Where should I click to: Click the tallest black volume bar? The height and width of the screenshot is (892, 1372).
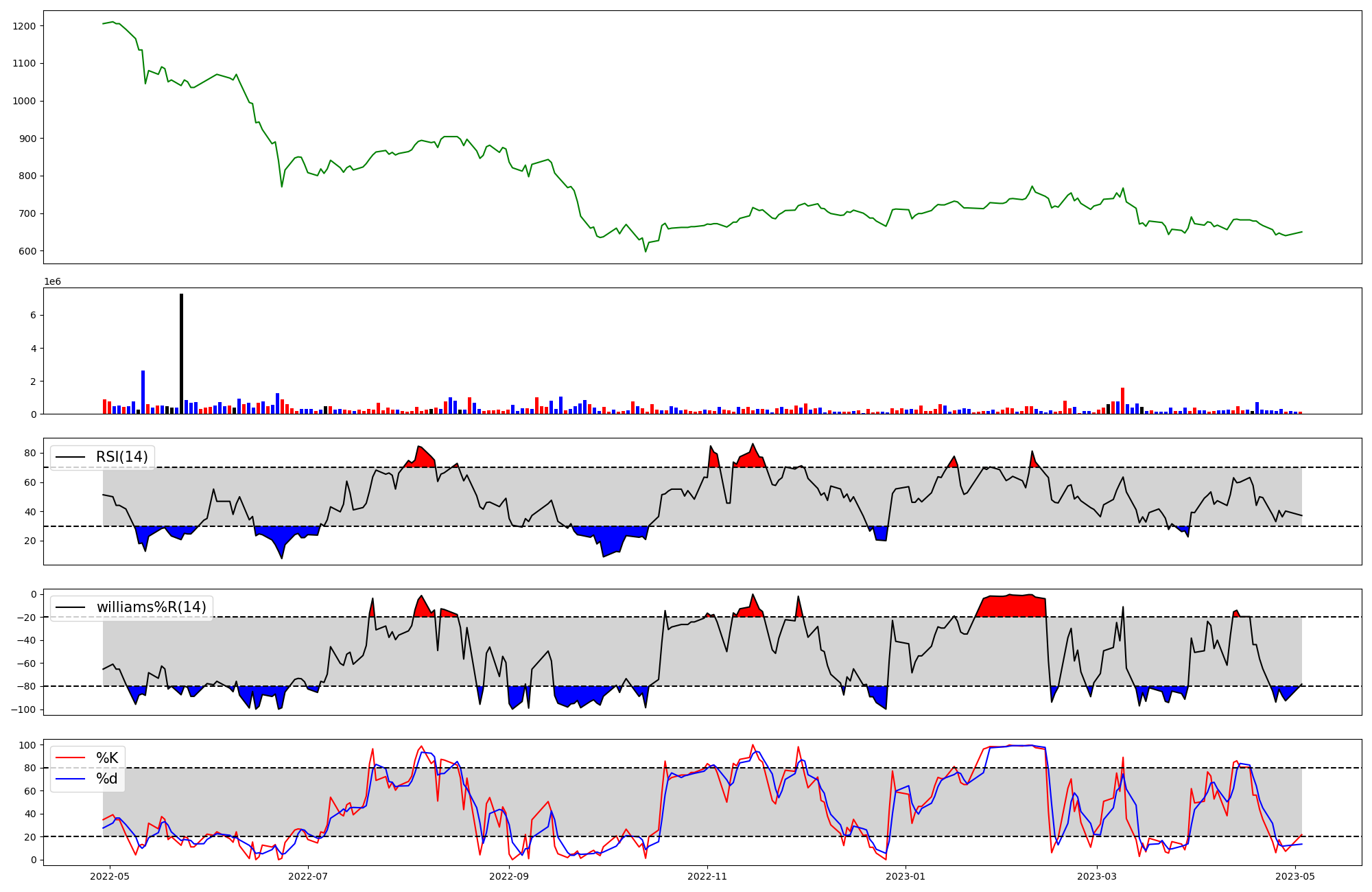pos(181,353)
